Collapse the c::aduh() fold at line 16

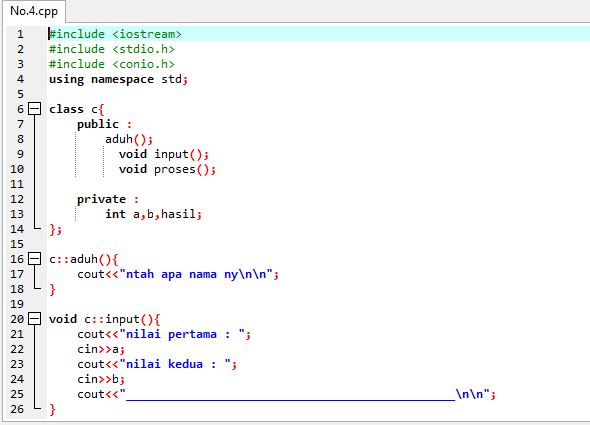point(35,259)
